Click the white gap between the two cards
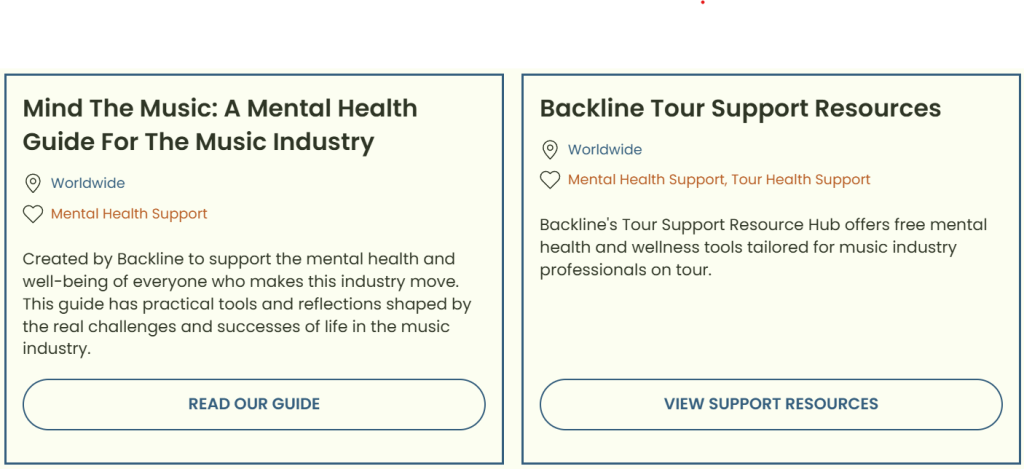Image resolution: width=1024 pixels, height=469 pixels. click(513, 268)
